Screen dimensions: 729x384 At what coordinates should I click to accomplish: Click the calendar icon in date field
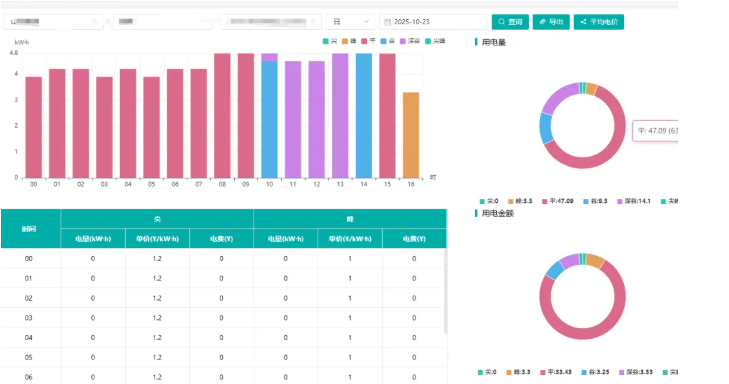387,22
